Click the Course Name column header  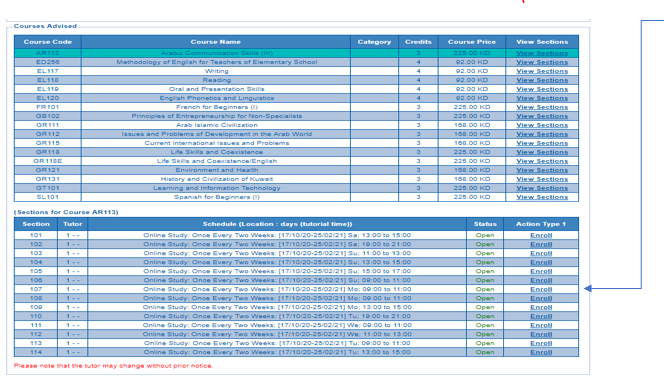[216, 42]
